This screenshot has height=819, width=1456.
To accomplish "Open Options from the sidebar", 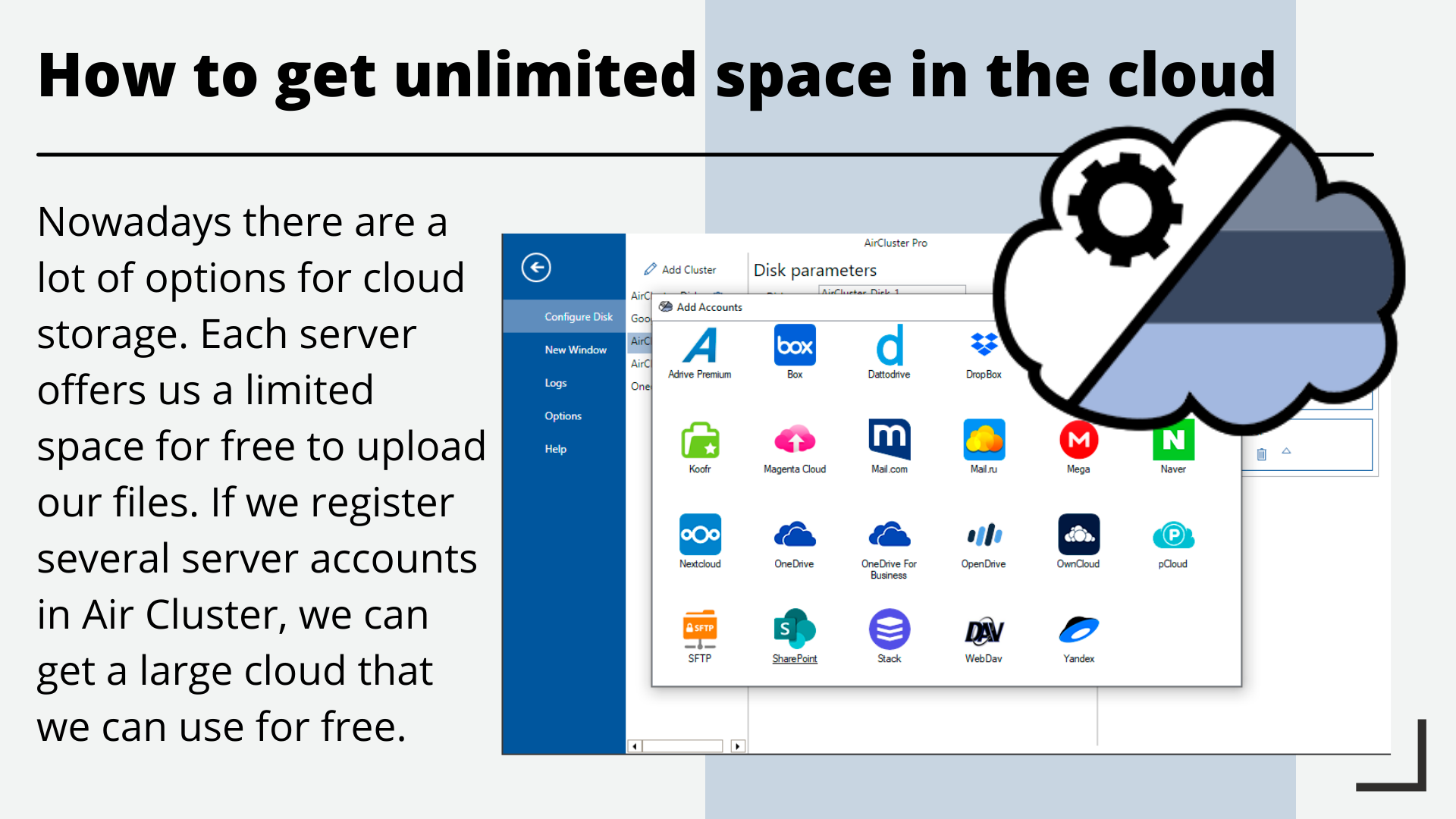I will pos(563,416).
